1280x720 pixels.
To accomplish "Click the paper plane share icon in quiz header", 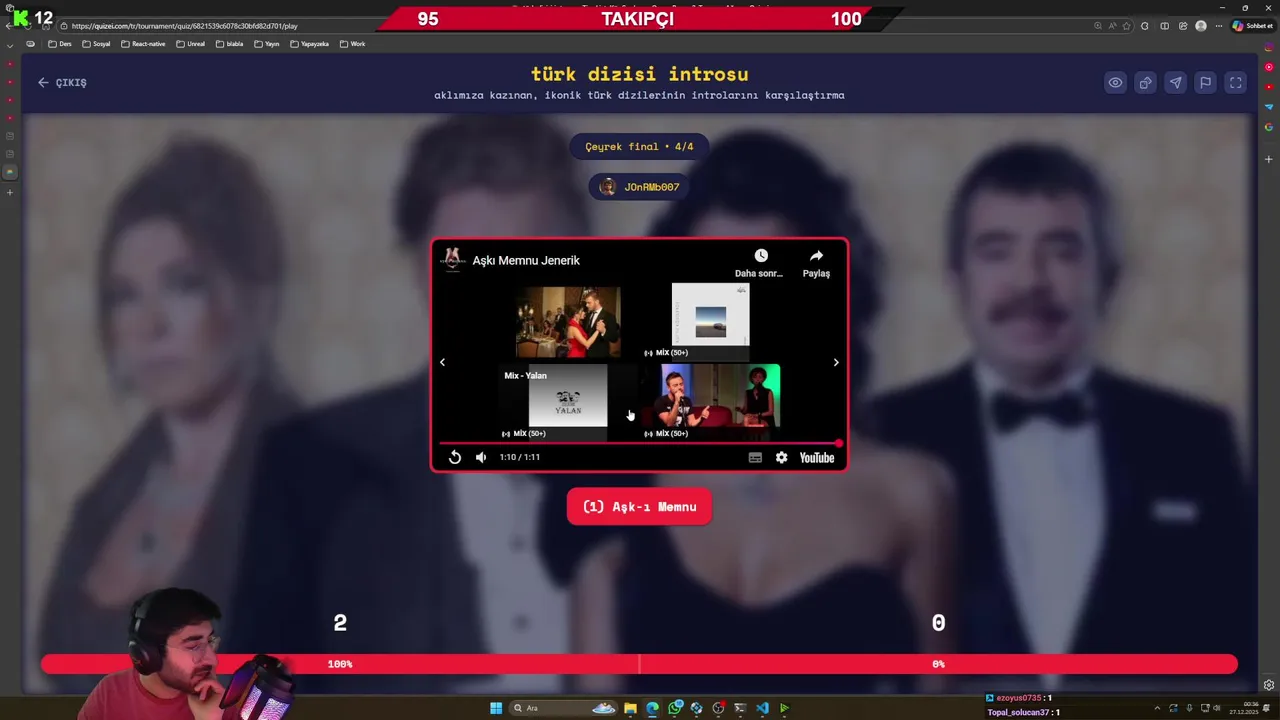I will click(1176, 83).
